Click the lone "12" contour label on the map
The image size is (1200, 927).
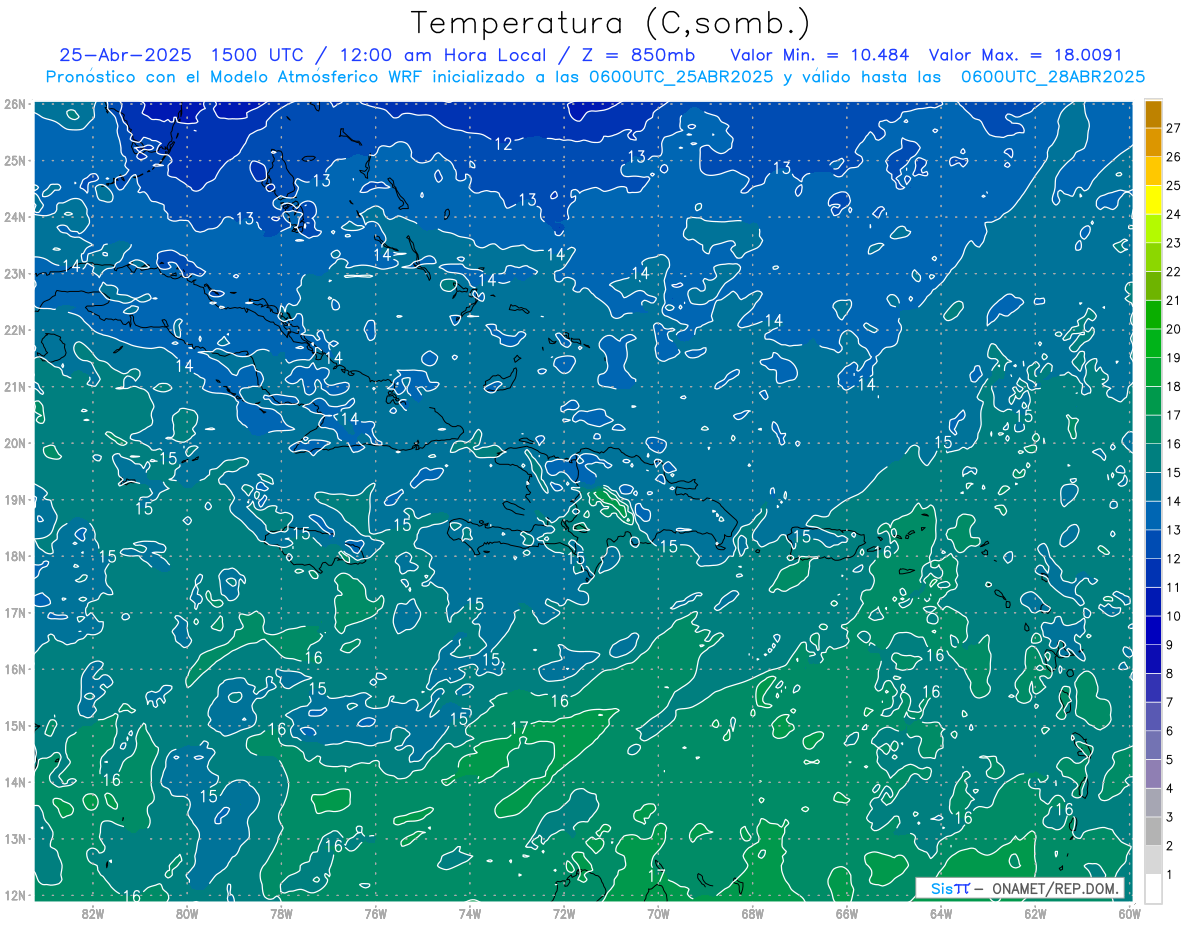click(x=503, y=145)
